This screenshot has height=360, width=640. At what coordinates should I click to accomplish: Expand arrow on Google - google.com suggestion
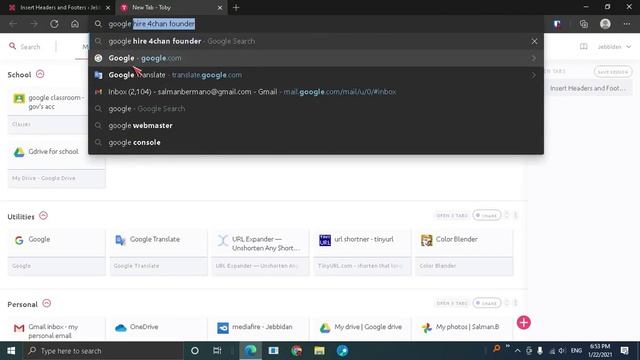tap(533, 58)
